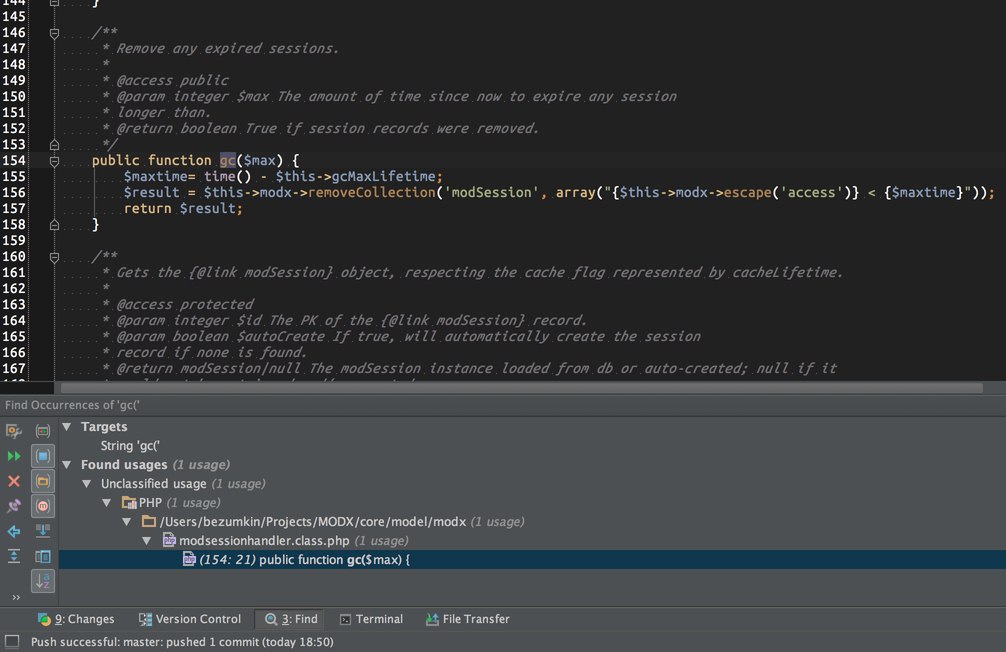Toggle group by package folder icon
1006x652 pixels.
tap(43, 481)
